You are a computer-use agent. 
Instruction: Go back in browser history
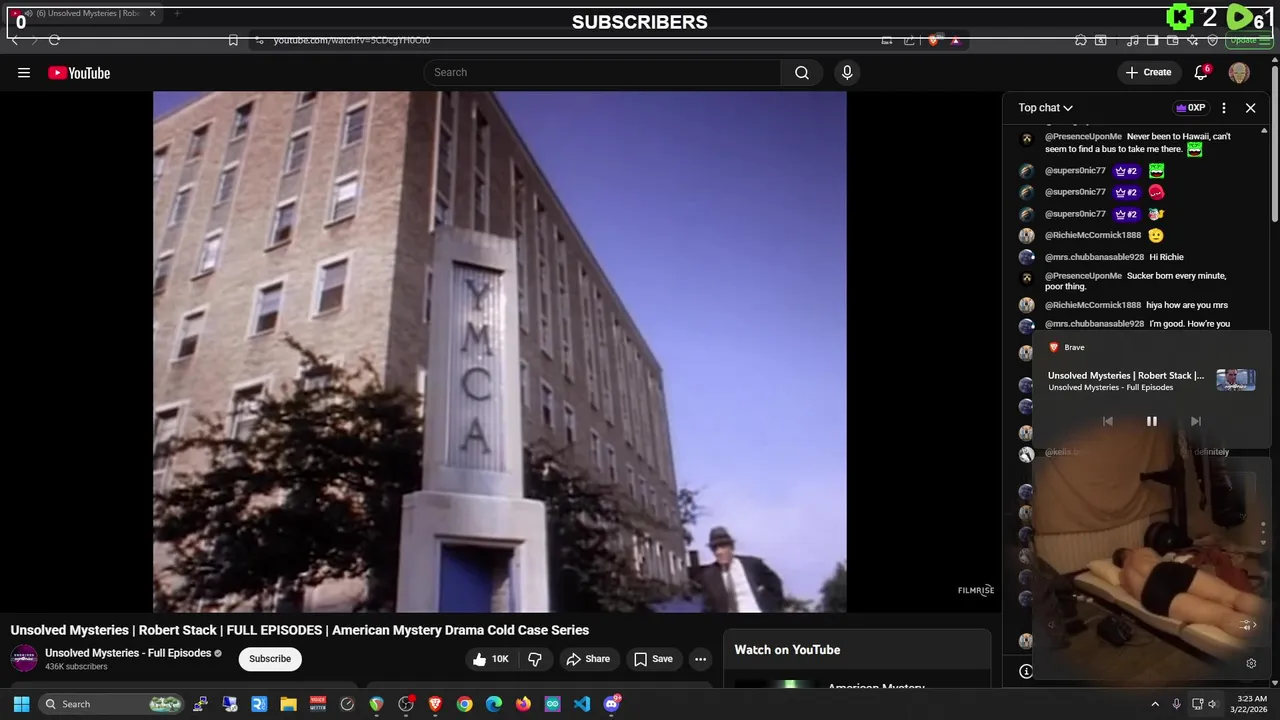(x=14, y=40)
